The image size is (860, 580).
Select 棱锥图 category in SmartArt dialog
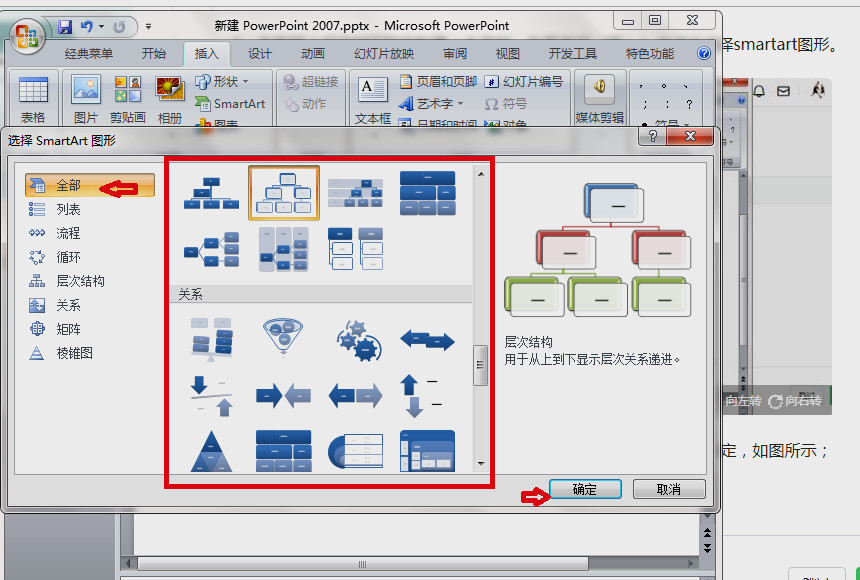[90, 353]
